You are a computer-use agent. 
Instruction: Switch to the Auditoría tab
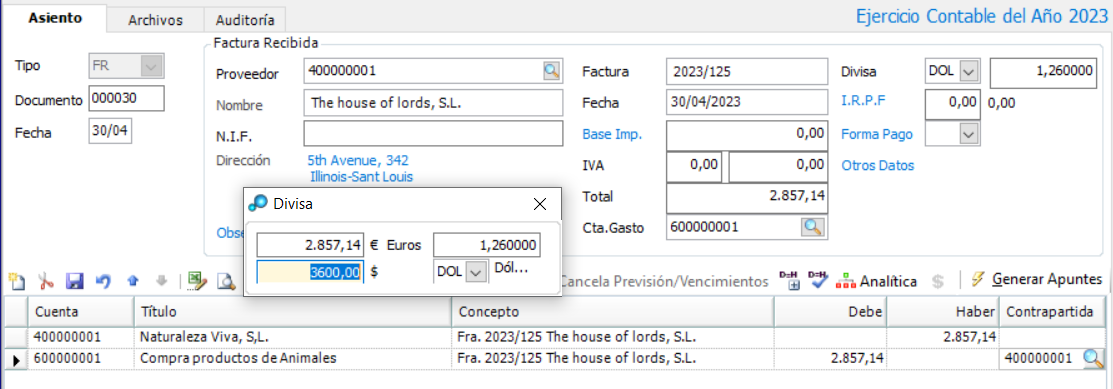245,20
